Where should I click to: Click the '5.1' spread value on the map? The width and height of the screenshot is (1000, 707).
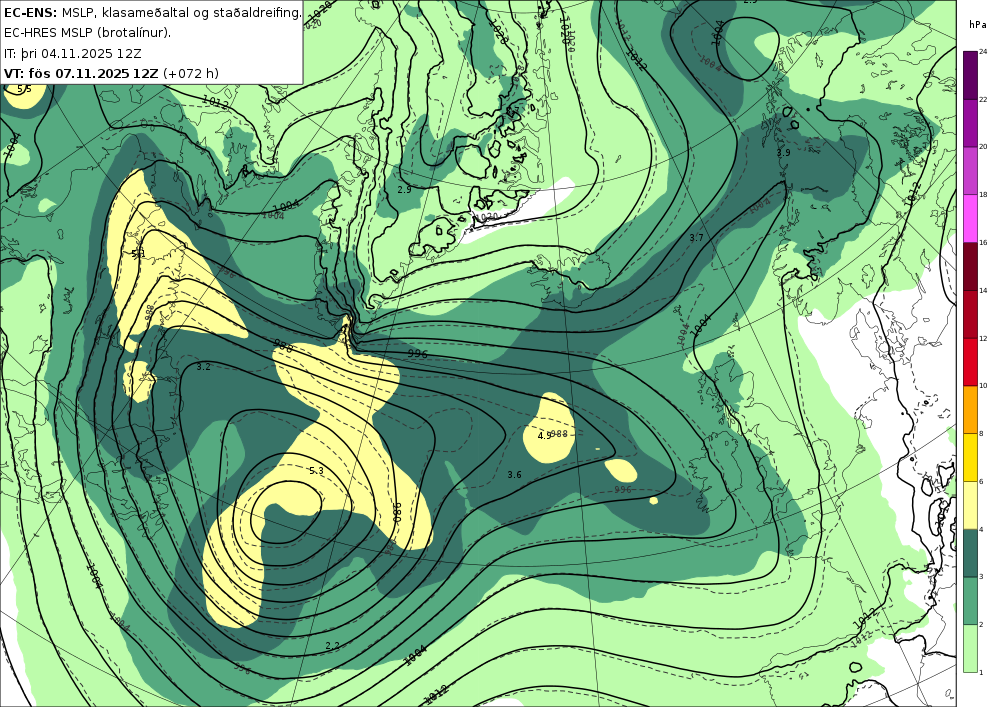tap(138, 254)
